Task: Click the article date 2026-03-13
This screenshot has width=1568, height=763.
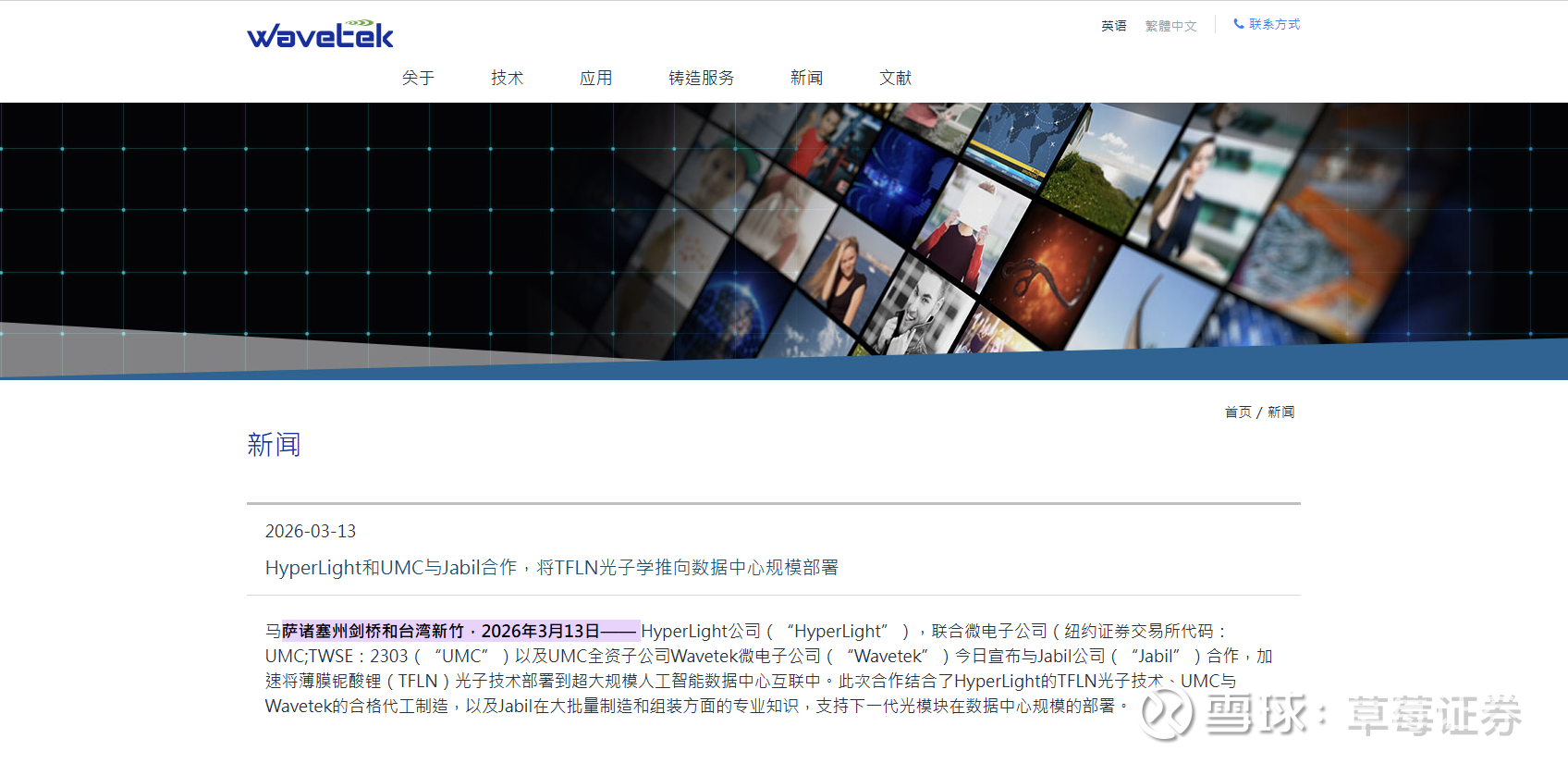Action: (311, 531)
